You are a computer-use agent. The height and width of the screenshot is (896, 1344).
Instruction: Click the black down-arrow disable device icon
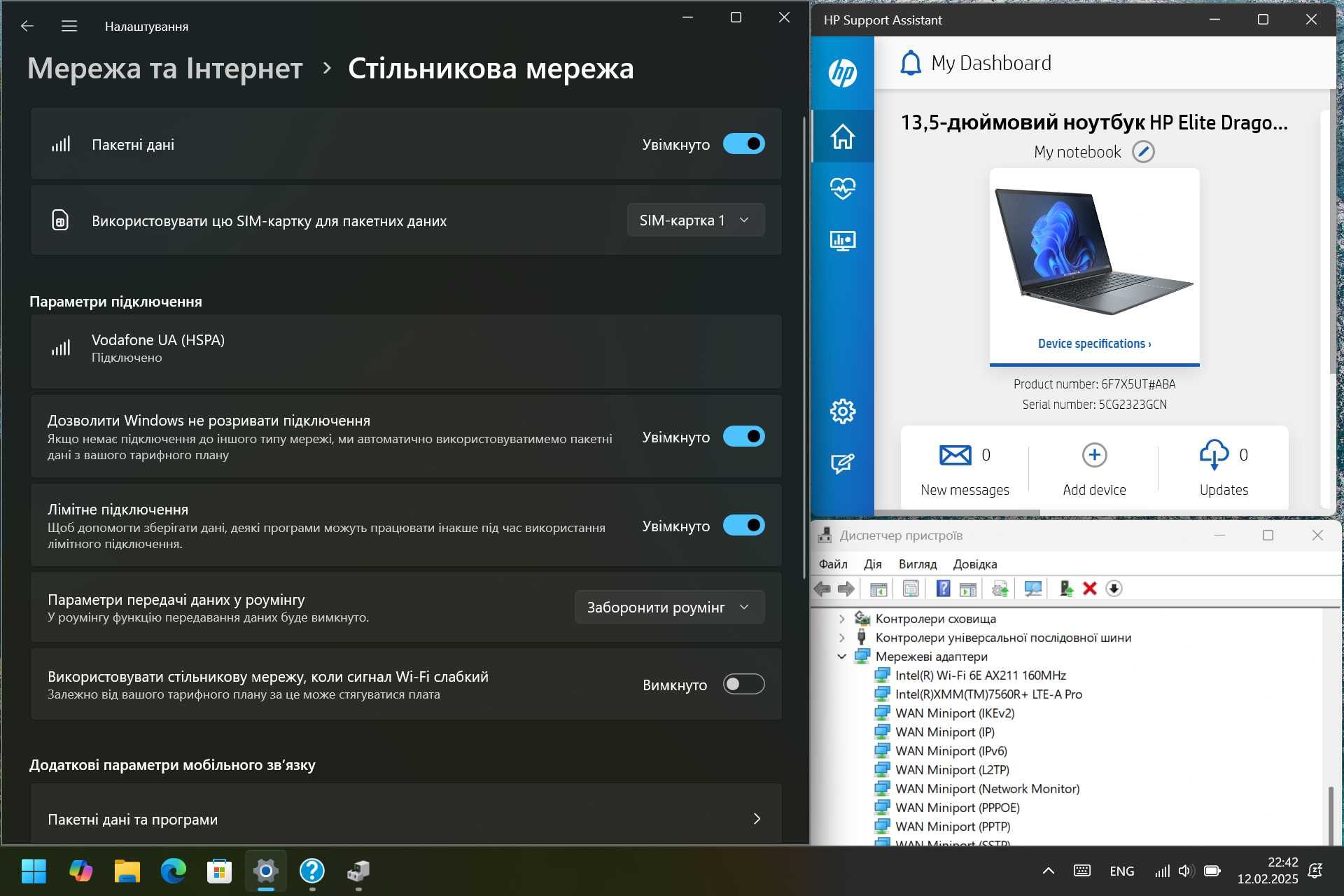coord(1114,589)
